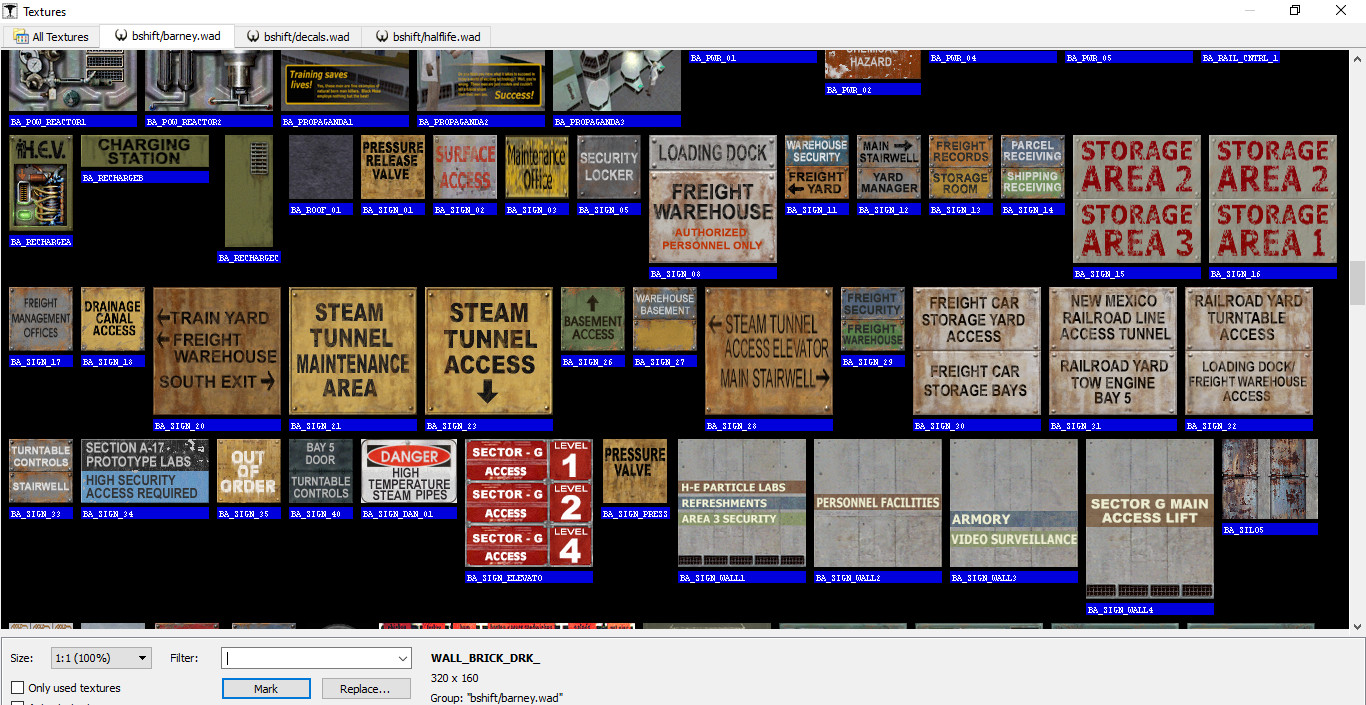Choose the Loading Dock Freight Warehouse texture
This screenshot has width=1366, height=705.
713,199
